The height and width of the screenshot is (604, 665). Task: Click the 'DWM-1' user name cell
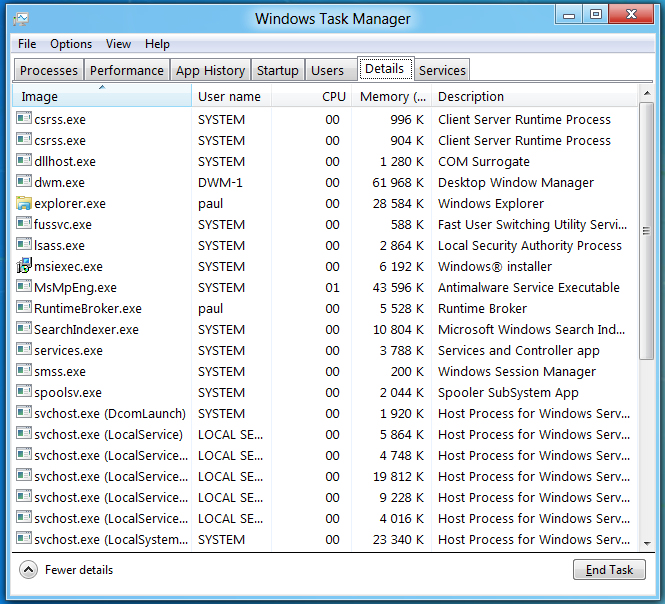(x=220, y=182)
